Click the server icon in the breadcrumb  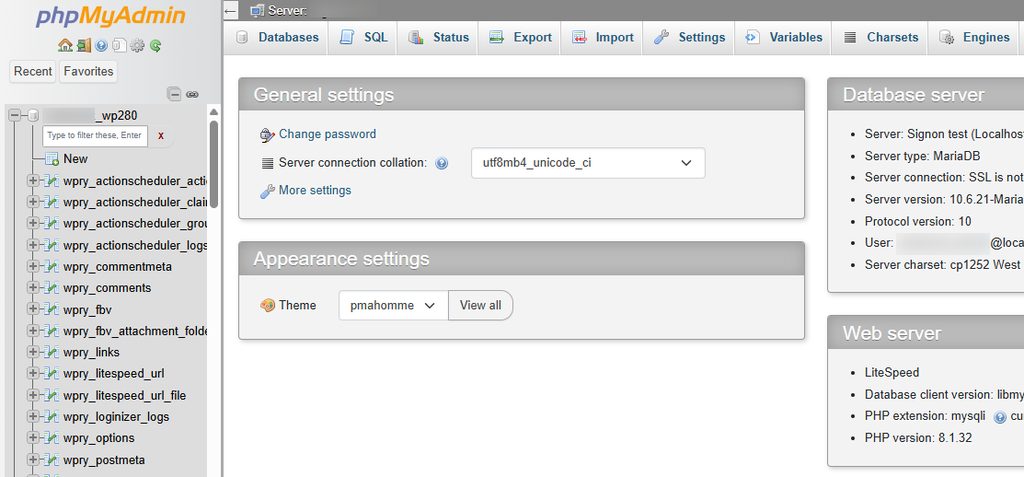tap(257, 10)
